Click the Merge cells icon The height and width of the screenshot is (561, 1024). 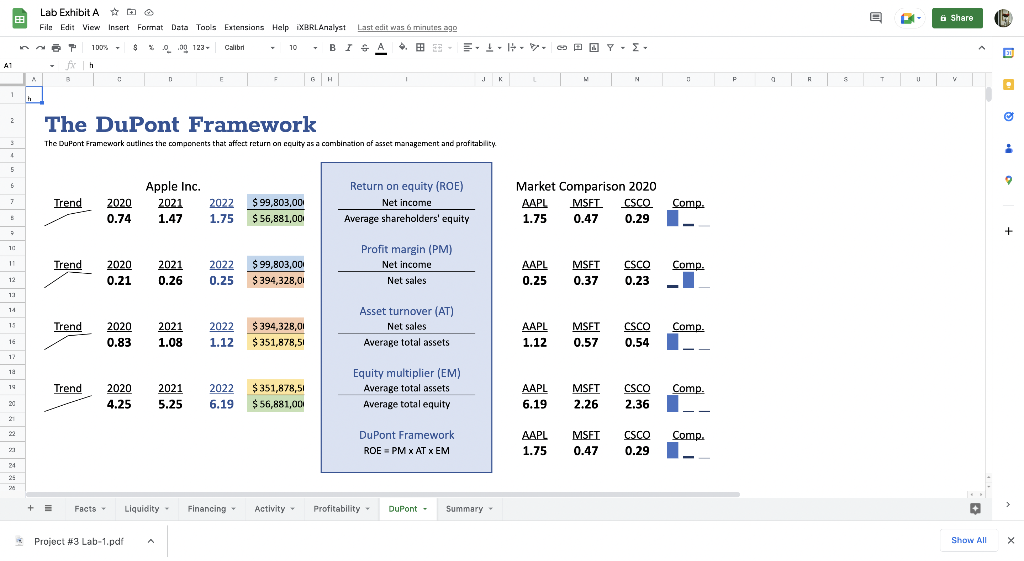click(x=438, y=48)
